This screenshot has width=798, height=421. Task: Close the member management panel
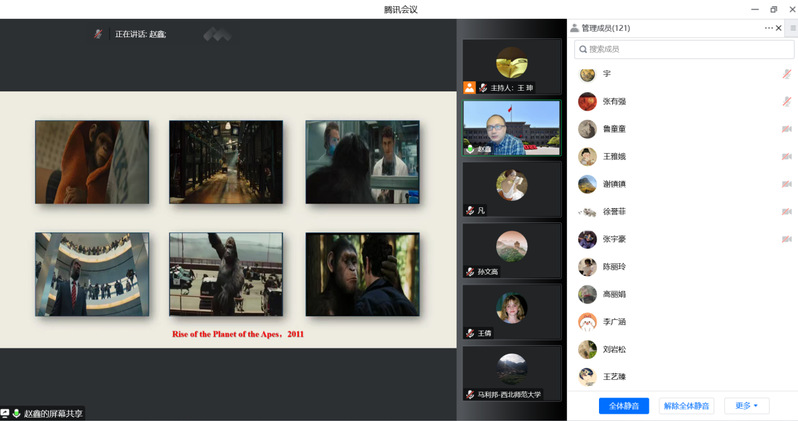[x=781, y=28]
